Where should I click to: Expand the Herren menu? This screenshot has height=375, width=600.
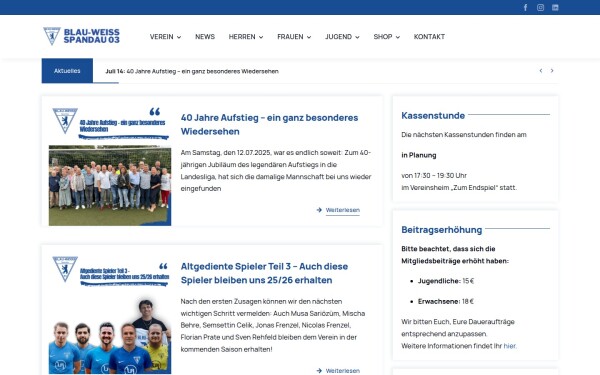coord(246,37)
